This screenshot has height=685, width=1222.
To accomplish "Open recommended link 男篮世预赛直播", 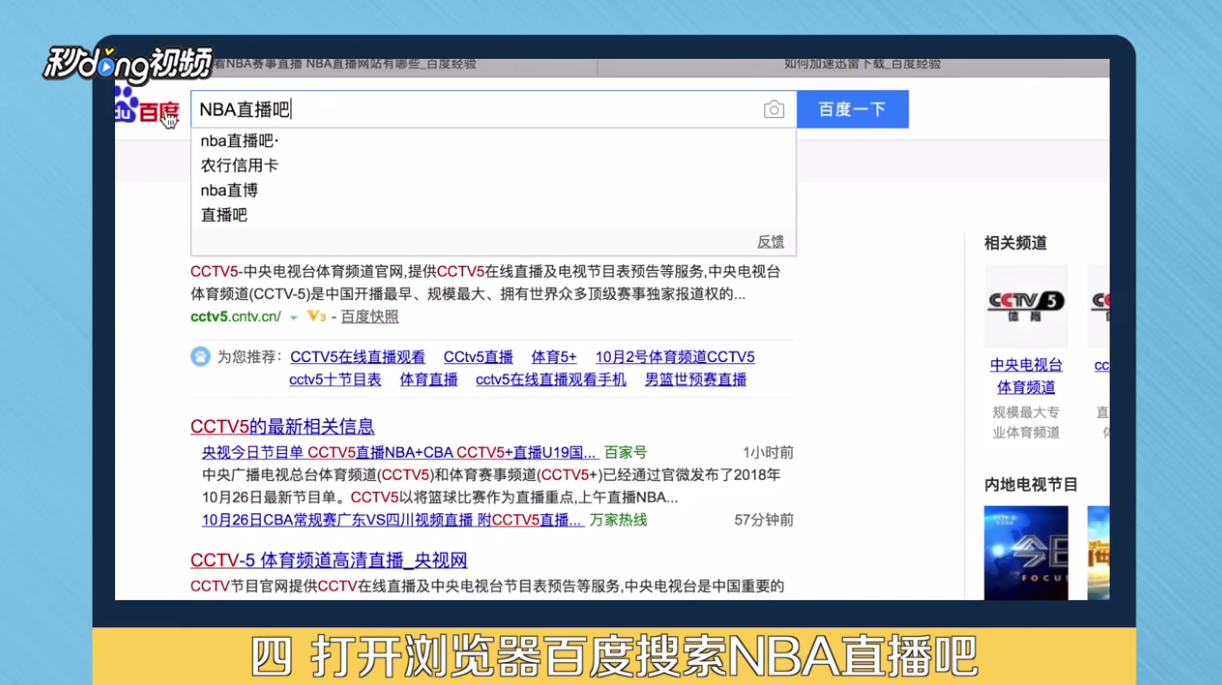I will pos(696,380).
